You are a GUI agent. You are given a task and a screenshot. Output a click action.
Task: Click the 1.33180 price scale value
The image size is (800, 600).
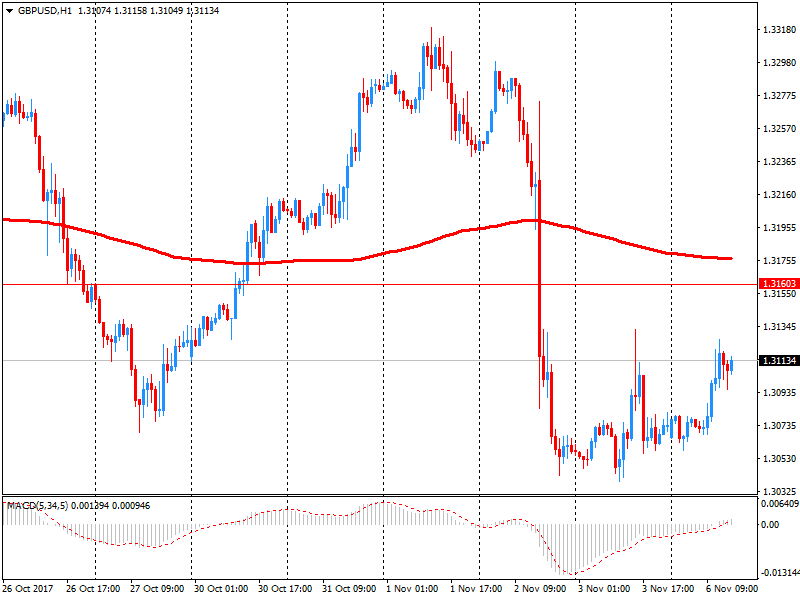[779, 30]
